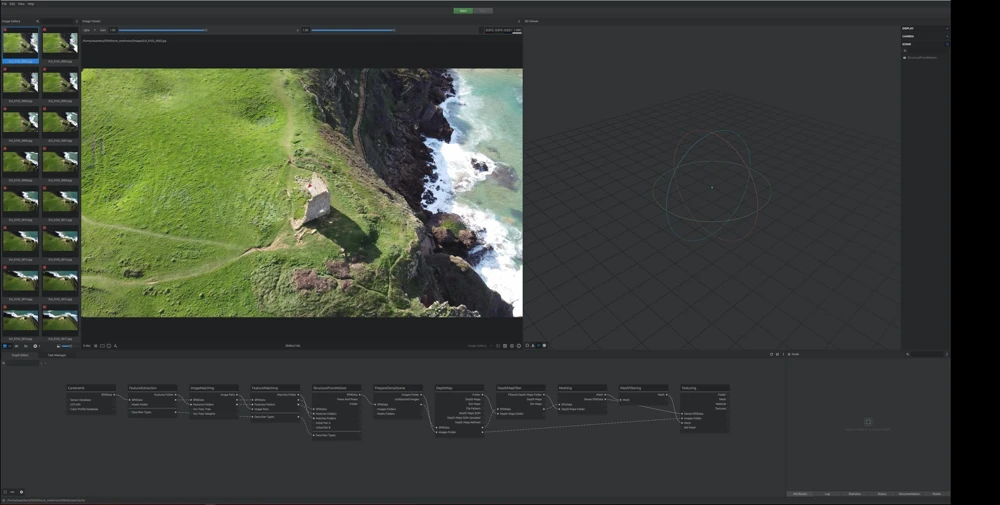1000x505 pixels.
Task: Click the blue gallery grid view icon
Action: tap(4, 346)
